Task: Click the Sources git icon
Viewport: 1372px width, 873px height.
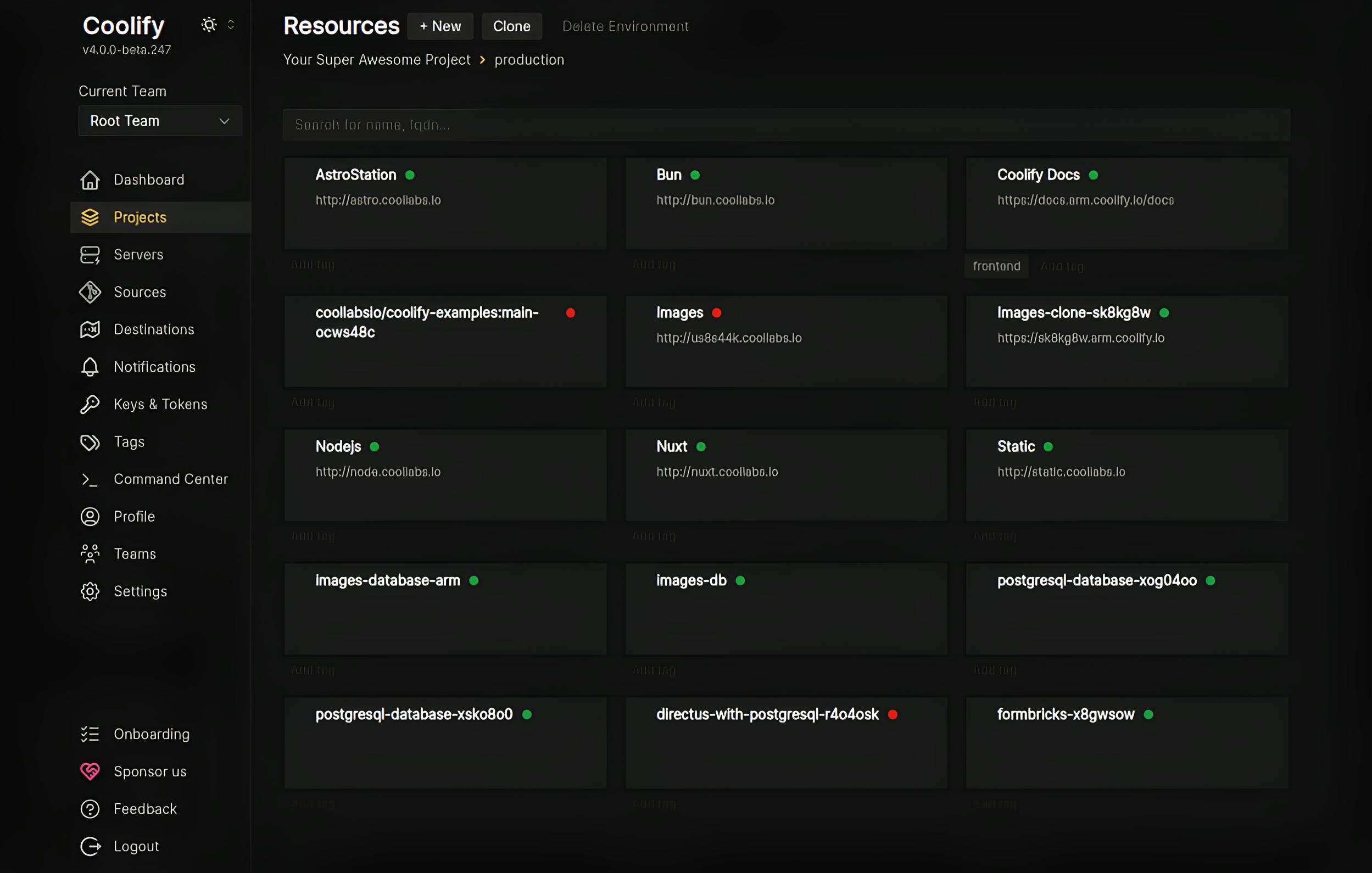Action: tap(90, 292)
